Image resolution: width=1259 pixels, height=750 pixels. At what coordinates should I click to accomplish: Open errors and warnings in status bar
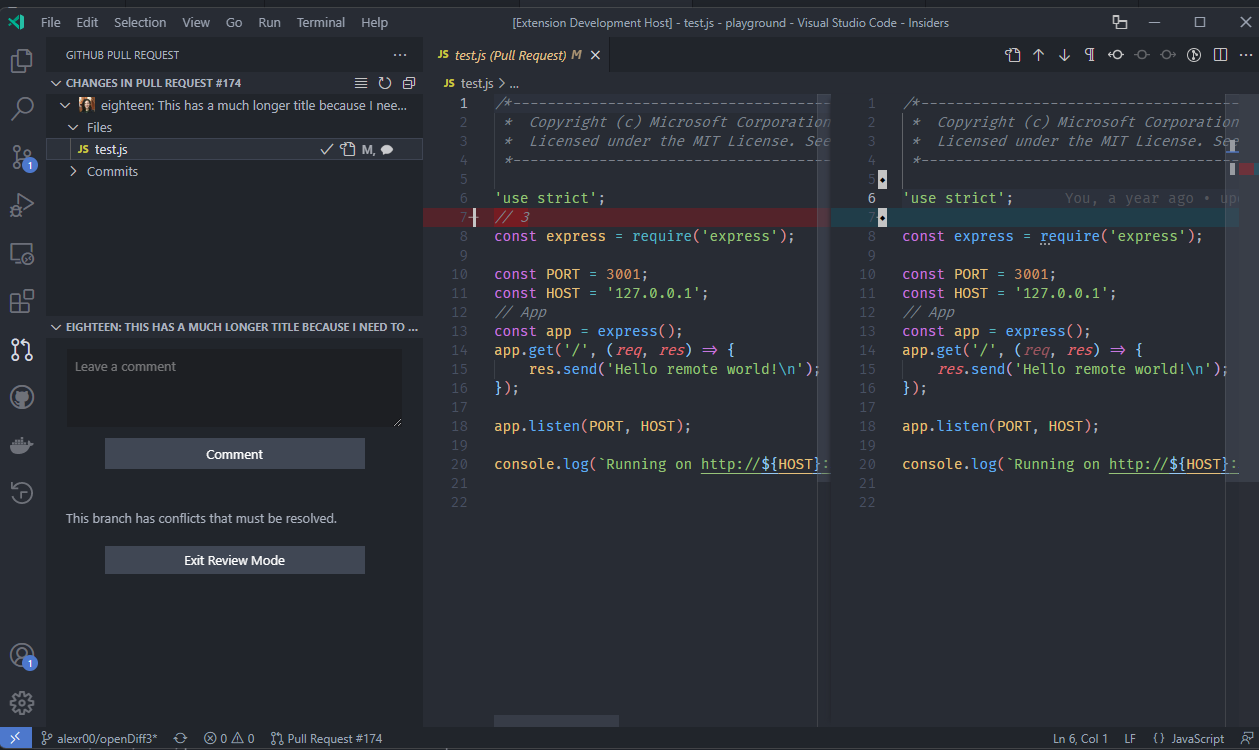[229, 739]
